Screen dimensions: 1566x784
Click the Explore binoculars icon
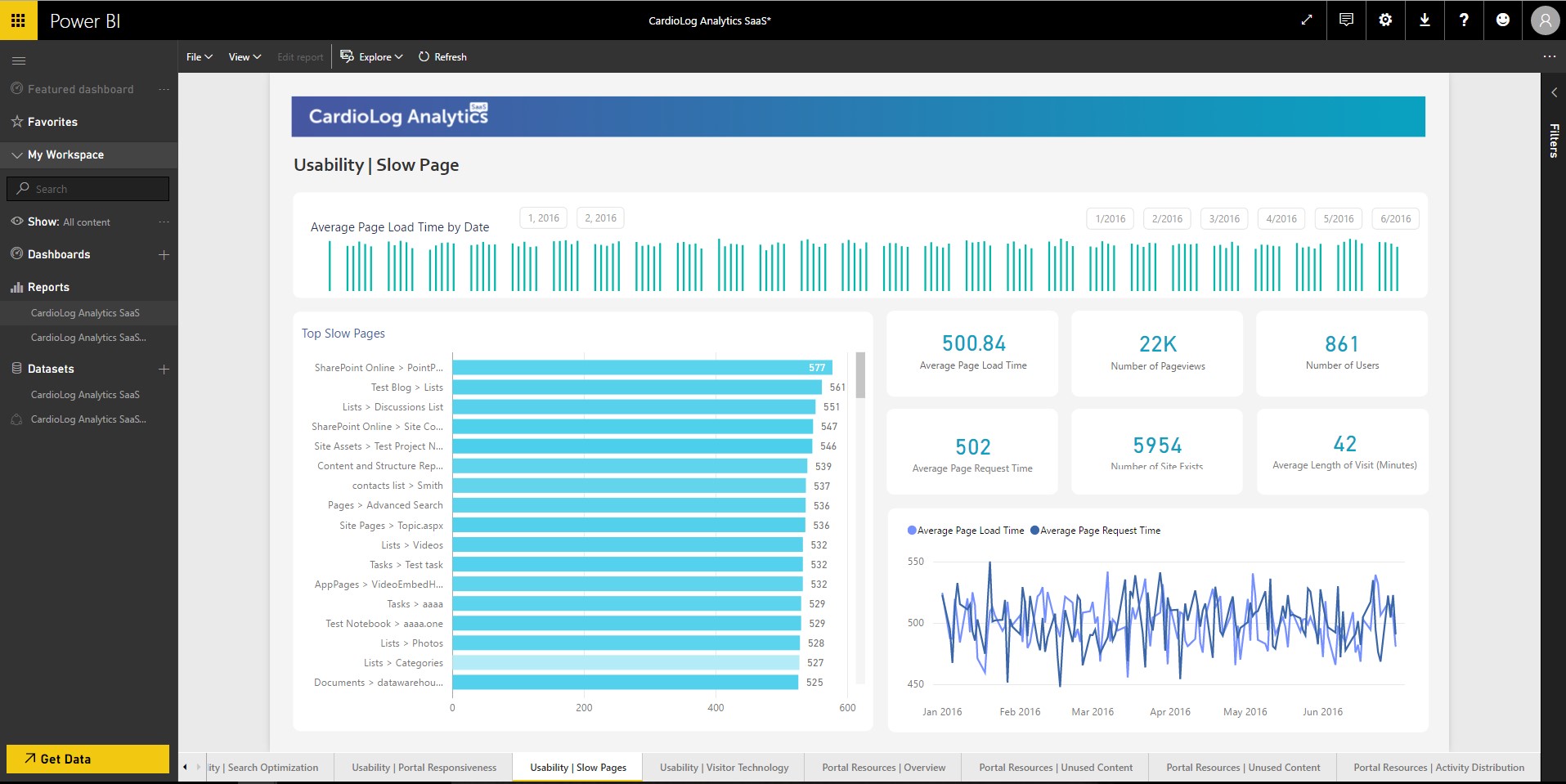(347, 56)
